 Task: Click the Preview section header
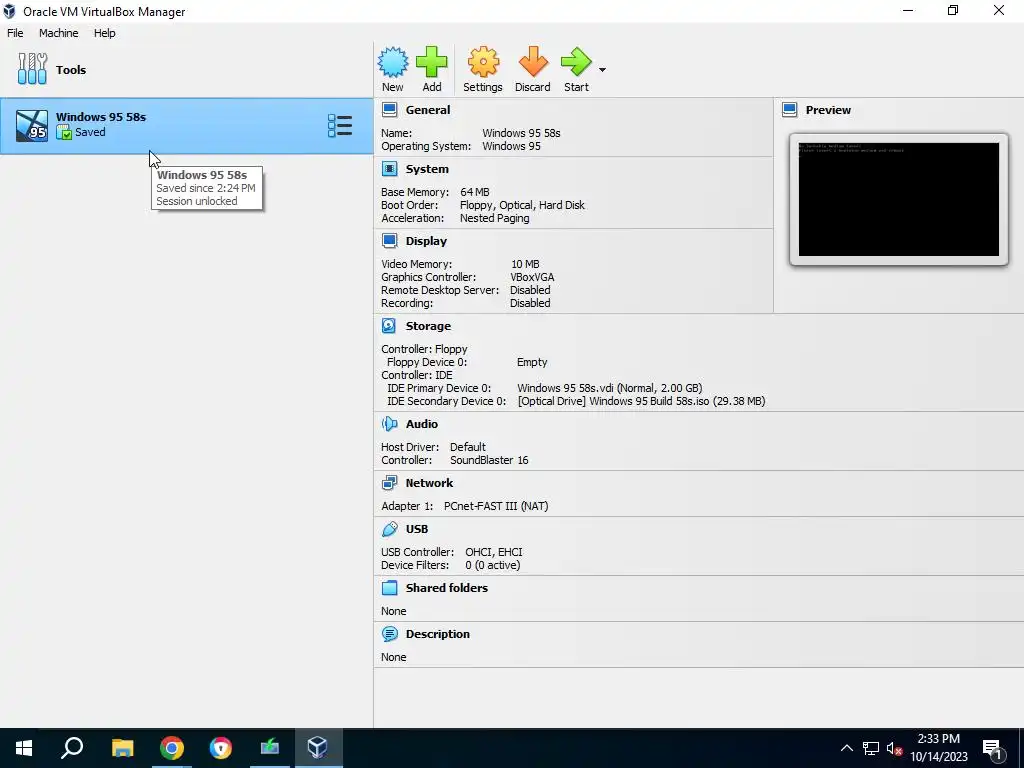coord(828,110)
